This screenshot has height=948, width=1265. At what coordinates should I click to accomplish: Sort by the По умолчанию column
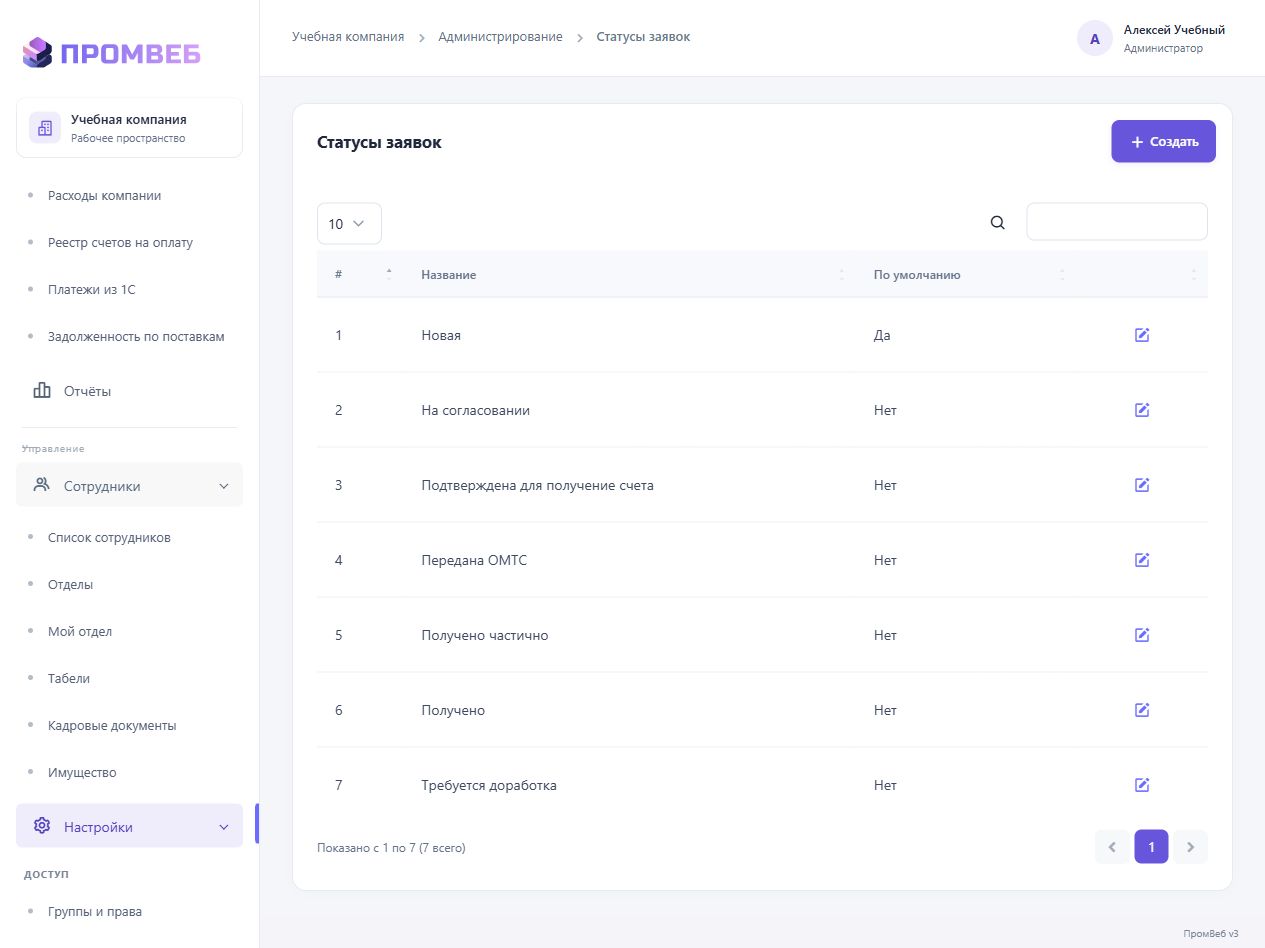(965, 275)
